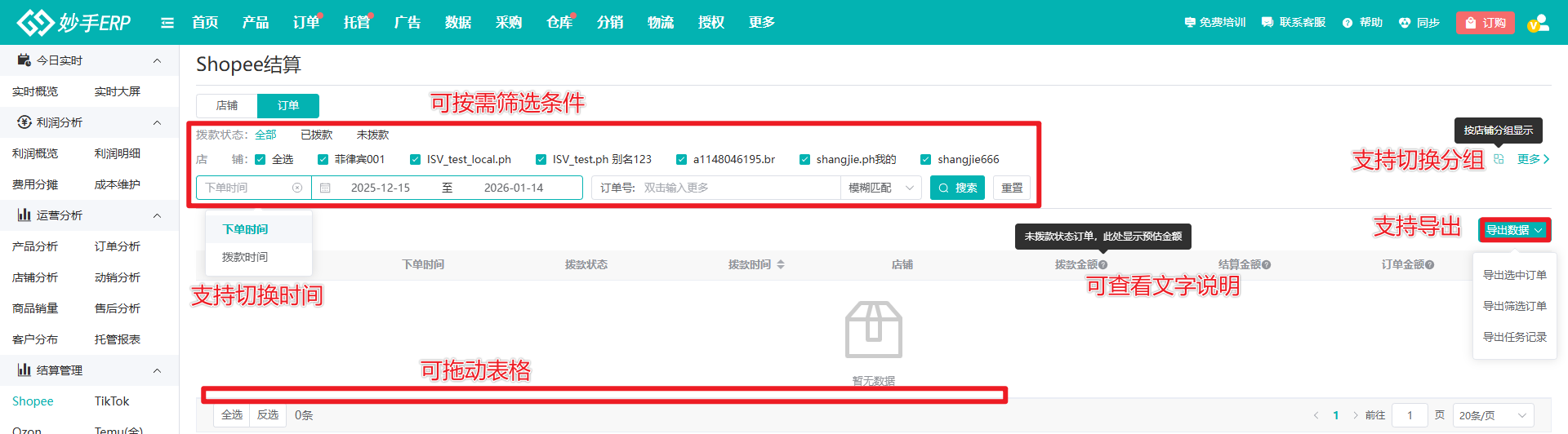This screenshot has height=434, width=1568.
Task: Filter payout status by 已拨款
Action: (317, 135)
